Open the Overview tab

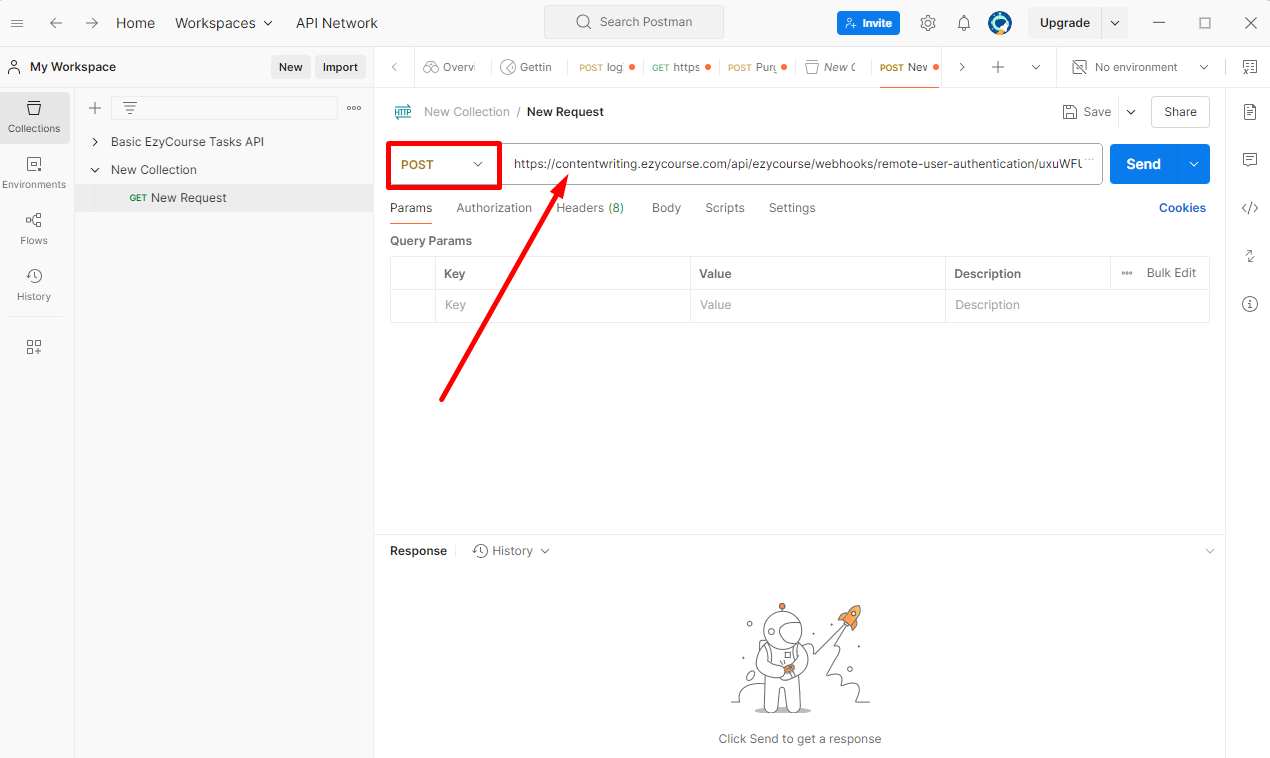pyautogui.click(x=449, y=67)
